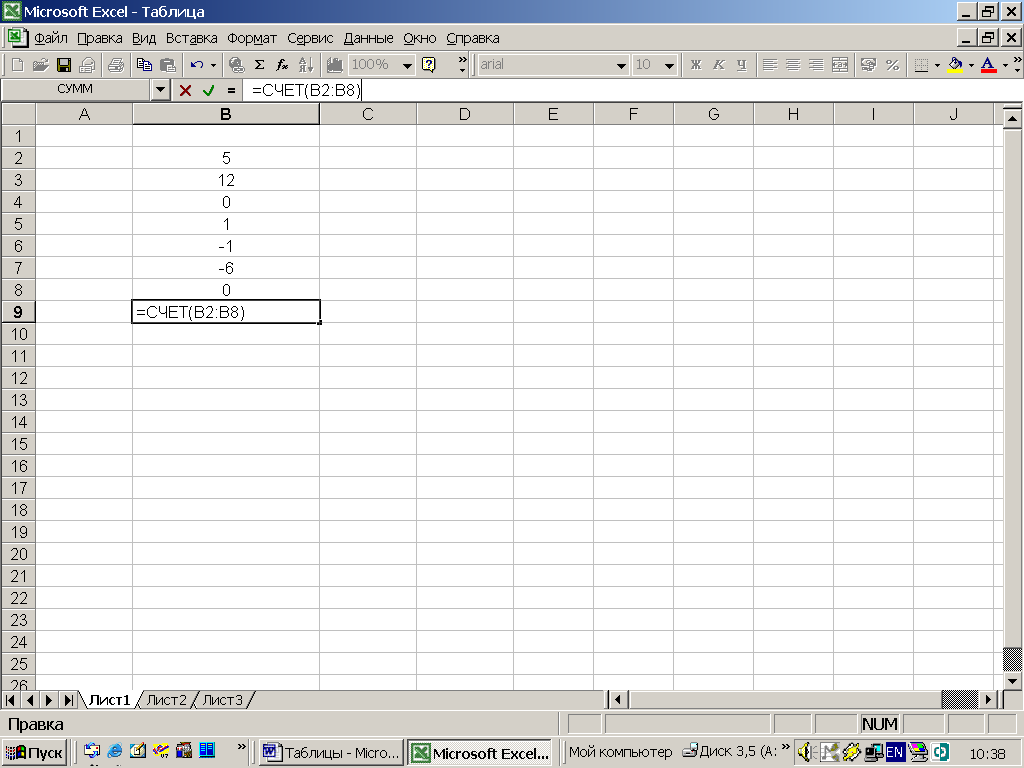Show more standard toolbar buttons chevron
Image resolution: width=1024 pixels, height=768 pixels.
tap(462, 63)
